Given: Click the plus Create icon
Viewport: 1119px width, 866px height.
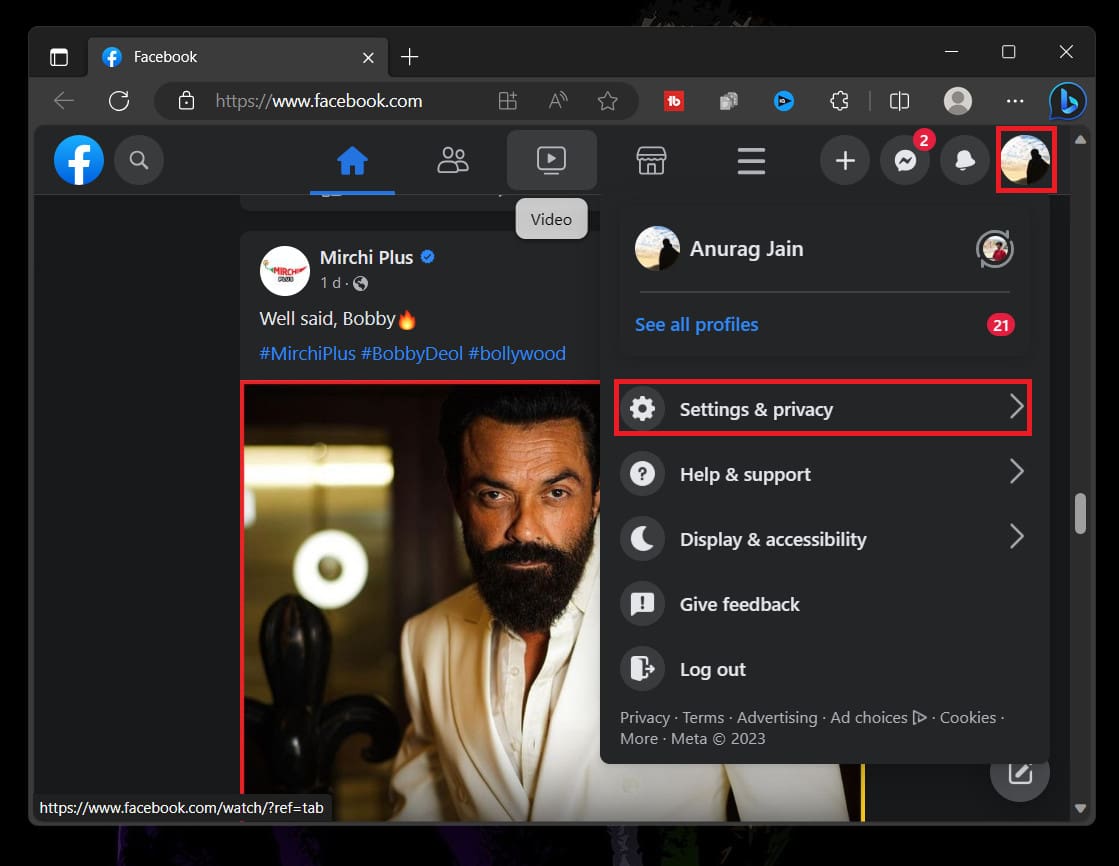Looking at the screenshot, I should coord(845,161).
